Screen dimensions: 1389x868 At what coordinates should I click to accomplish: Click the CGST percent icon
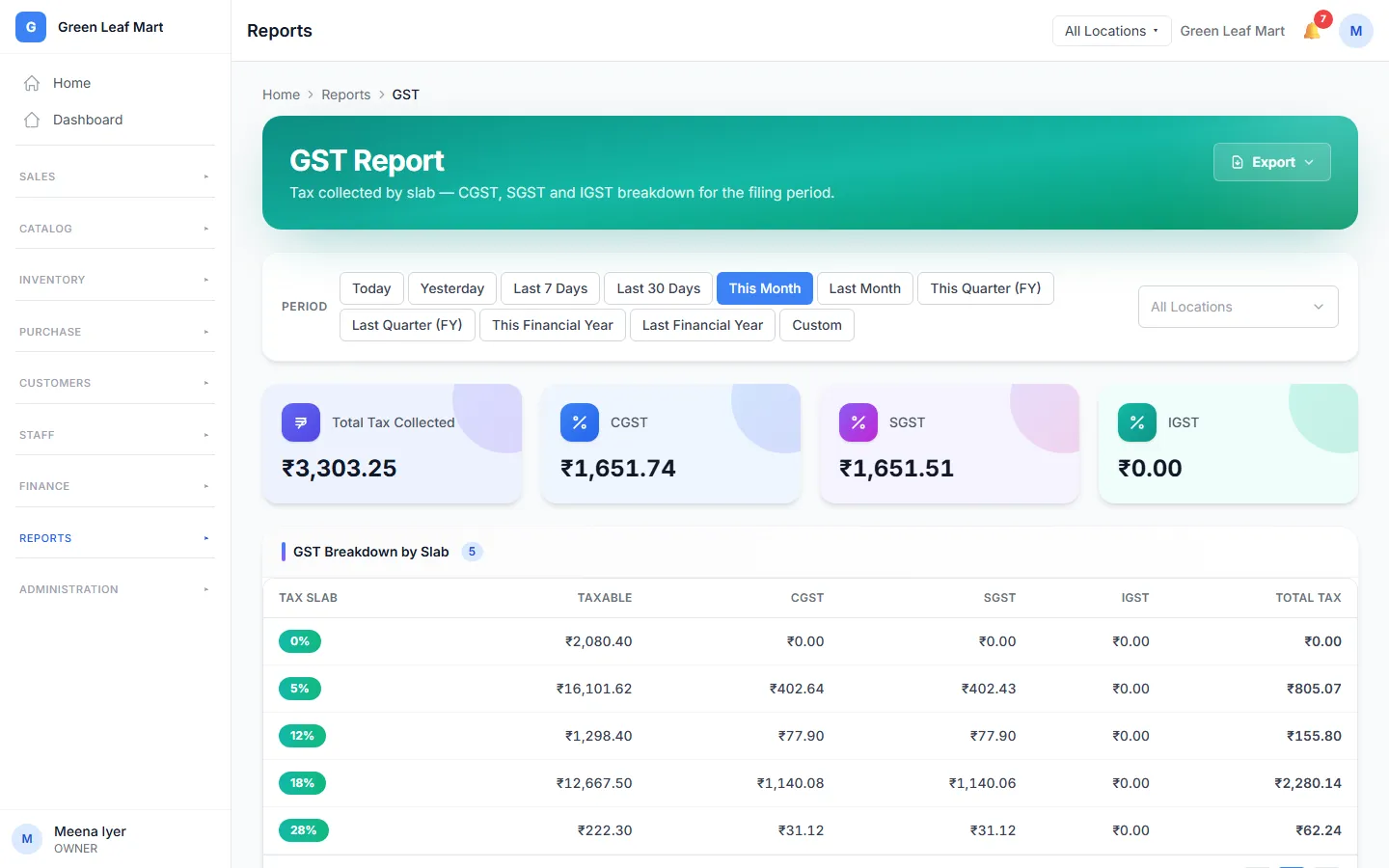coord(580,422)
